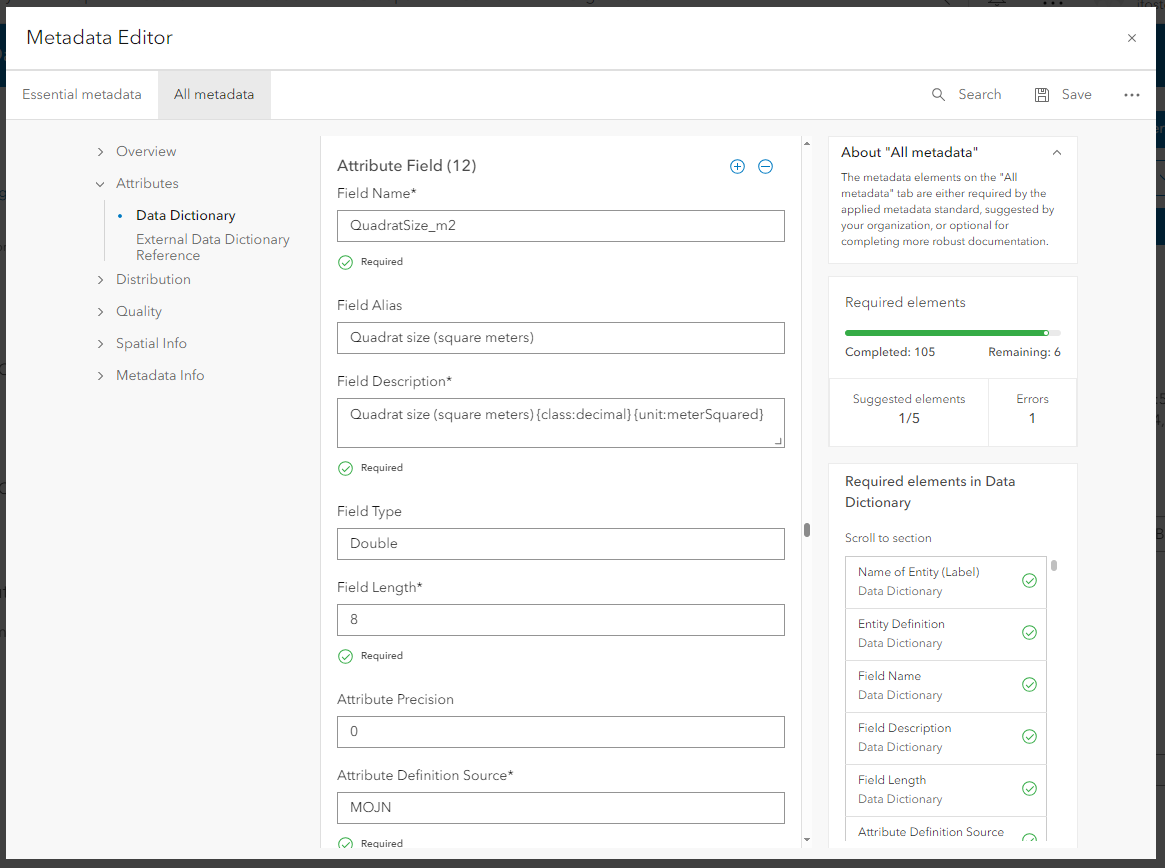Switch to Essential metadata tab
The width and height of the screenshot is (1165, 868).
(x=82, y=94)
